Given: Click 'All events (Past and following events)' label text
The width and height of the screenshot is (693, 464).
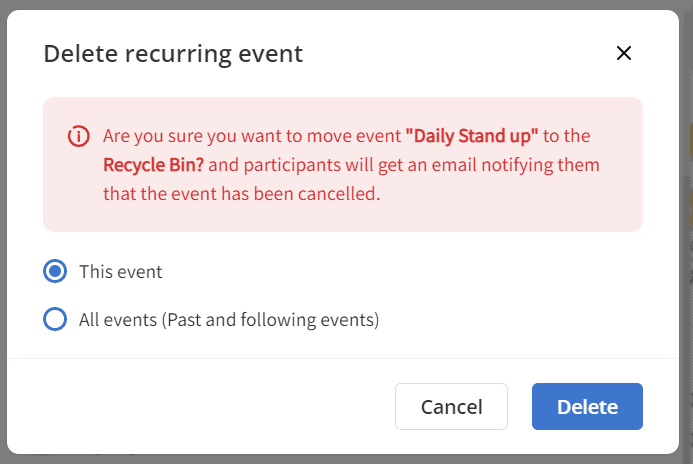Looking at the screenshot, I should tap(229, 319).
